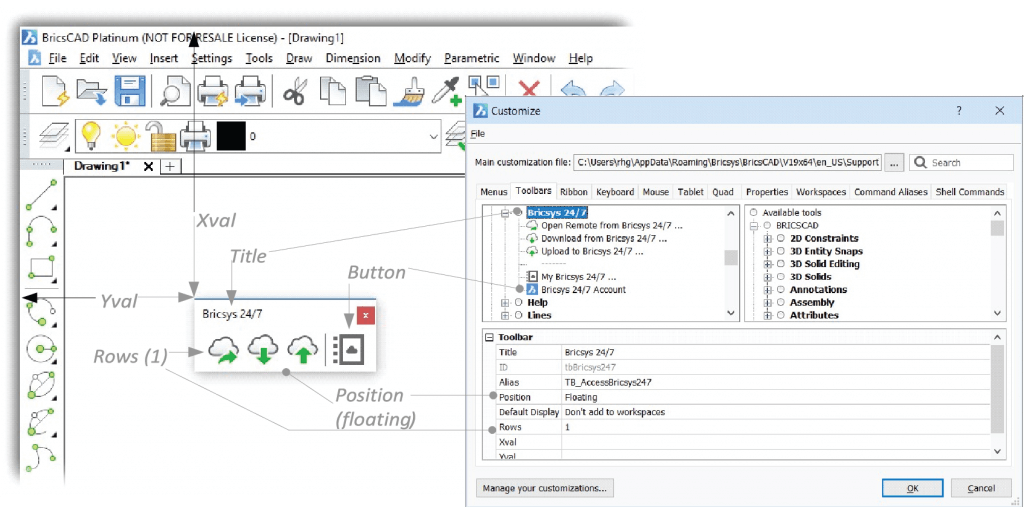
Task: Select the Line tool in left toolbar
Action: 41,195
